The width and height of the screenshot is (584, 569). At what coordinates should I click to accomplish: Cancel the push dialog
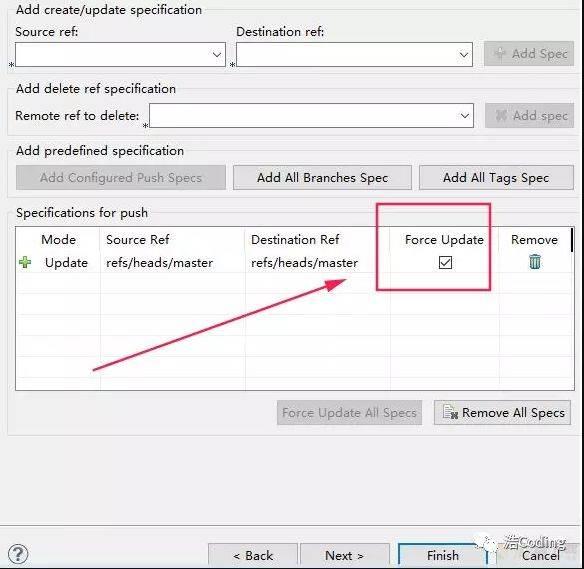540,555
